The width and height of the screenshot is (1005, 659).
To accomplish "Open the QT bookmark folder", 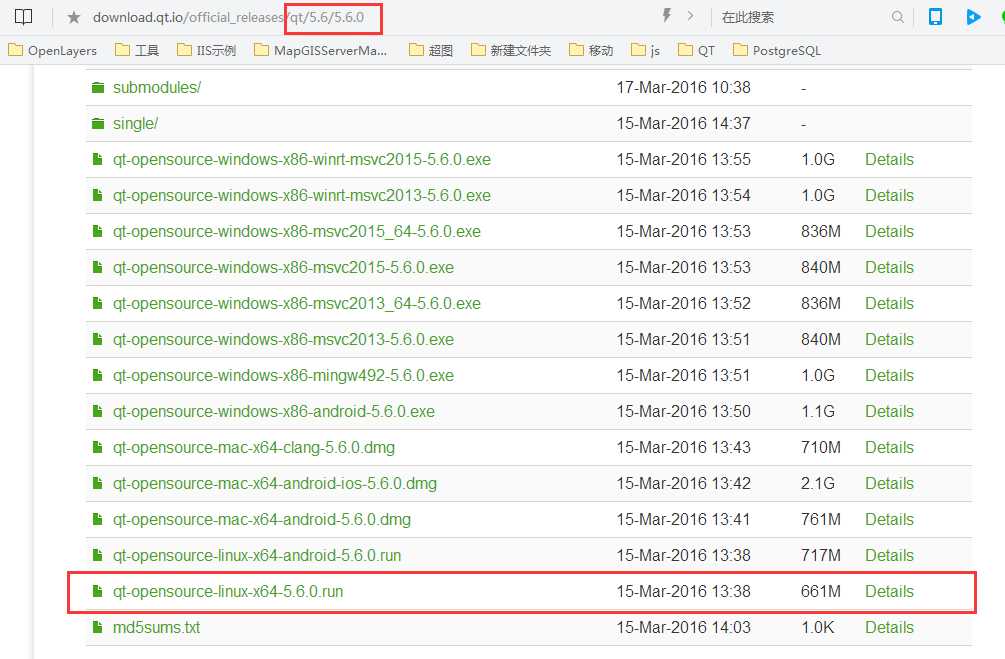I will click(696, 51).
